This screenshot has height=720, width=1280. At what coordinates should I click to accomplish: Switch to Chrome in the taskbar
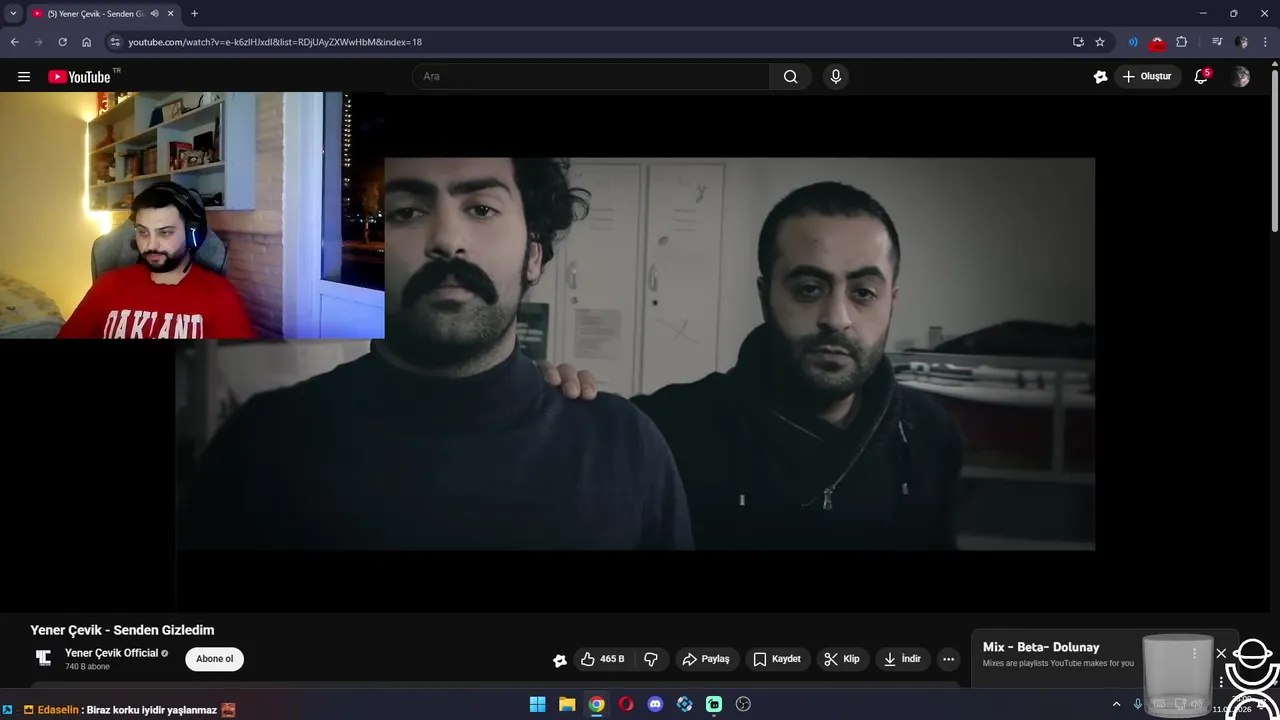tap(596, 704)
